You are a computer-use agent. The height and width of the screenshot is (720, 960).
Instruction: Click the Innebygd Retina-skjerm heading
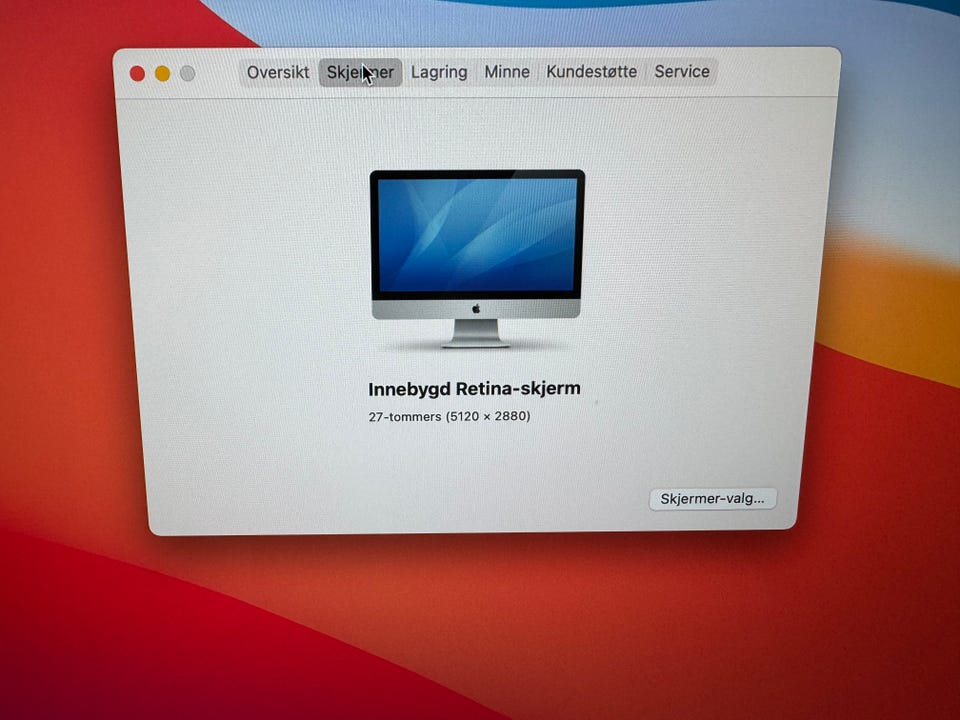coord(474,389)
